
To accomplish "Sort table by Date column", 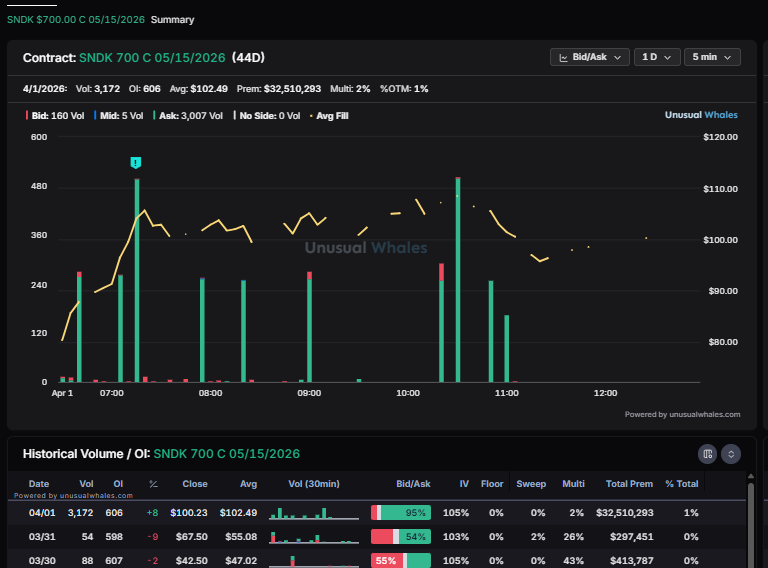I will 39,484.
